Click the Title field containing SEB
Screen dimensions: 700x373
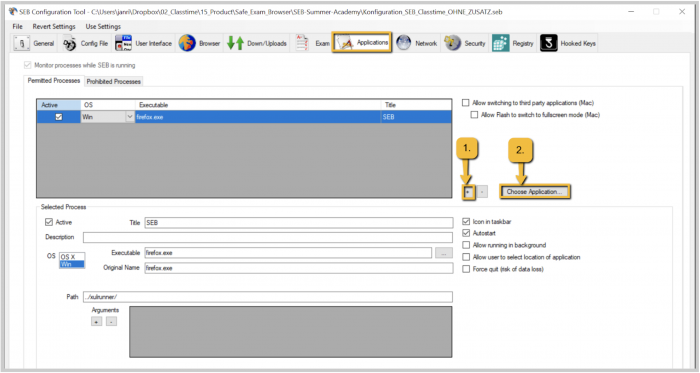(299, 223)
